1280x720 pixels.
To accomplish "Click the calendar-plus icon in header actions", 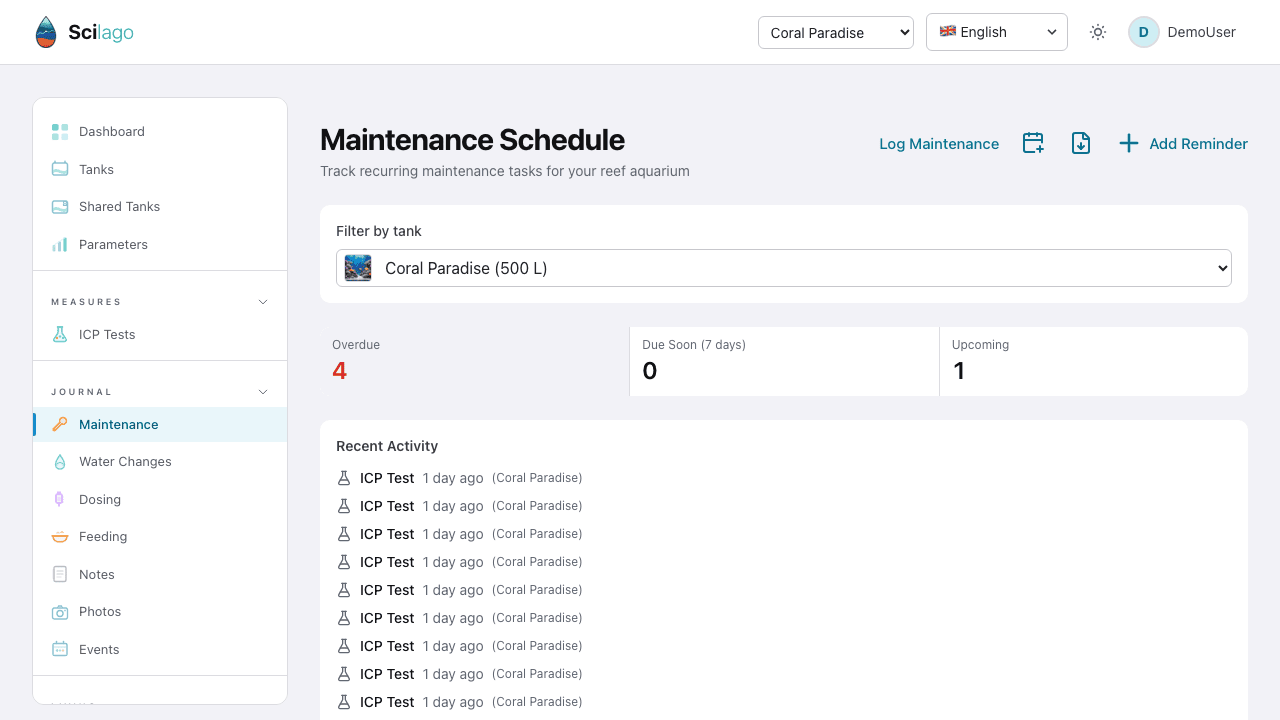I will [x=1033, y=143].
